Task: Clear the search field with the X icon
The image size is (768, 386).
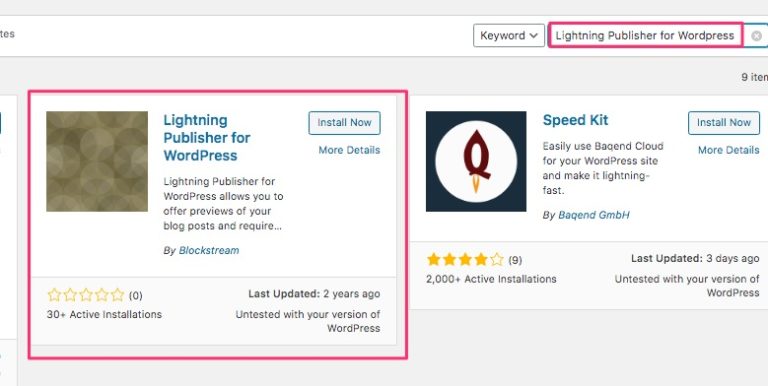Action: click(x=756, y=36)
